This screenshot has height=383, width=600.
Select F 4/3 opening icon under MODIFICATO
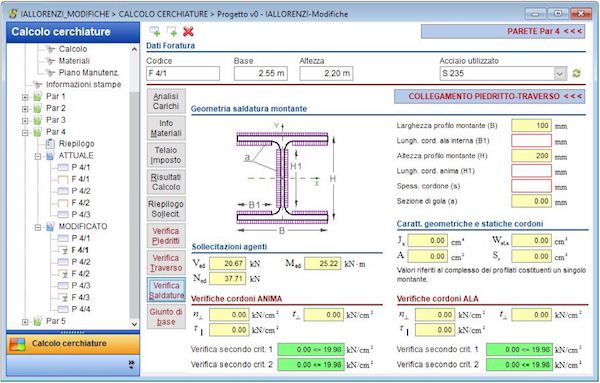pos(63,297)
